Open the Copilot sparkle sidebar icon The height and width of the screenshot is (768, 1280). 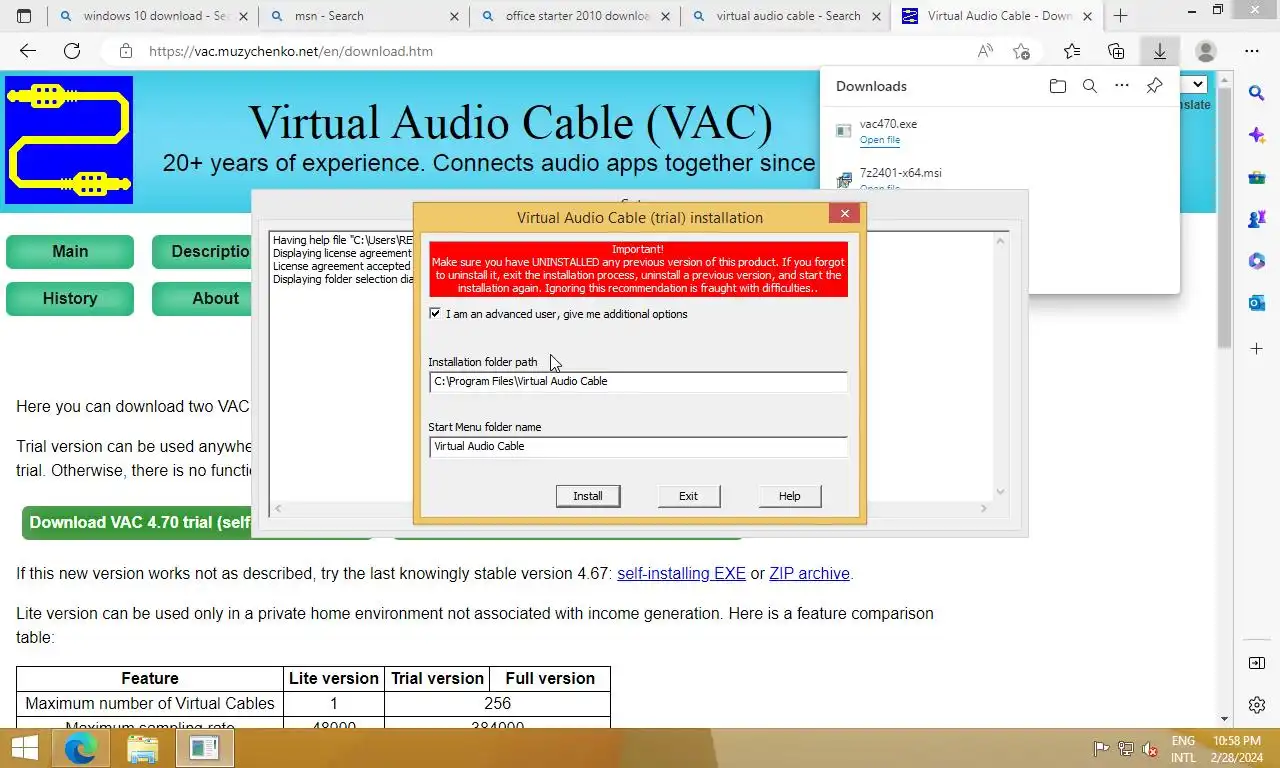coord(1257,135)
